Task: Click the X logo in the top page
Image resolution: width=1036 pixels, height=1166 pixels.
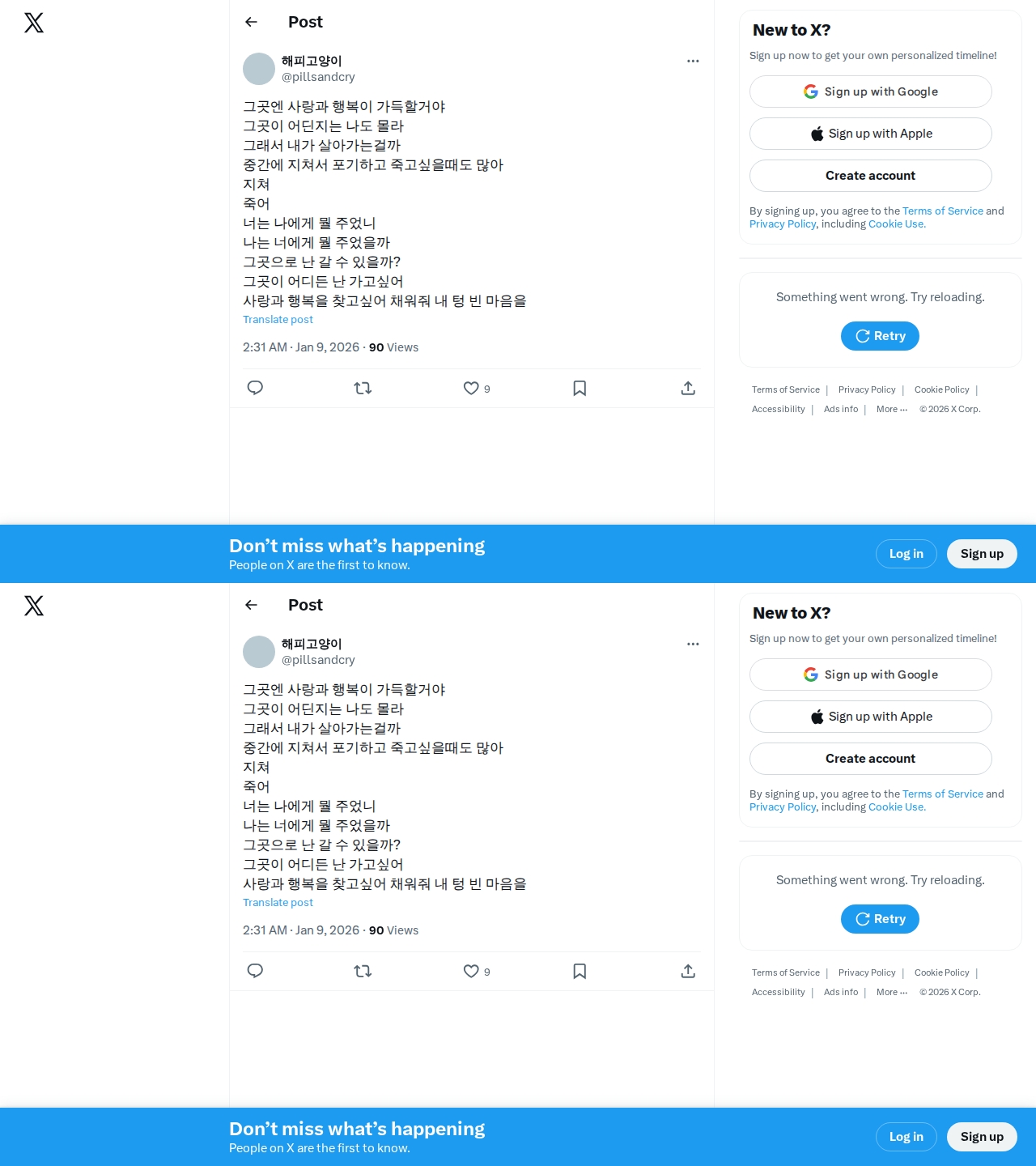Action: tap(34, 23)
